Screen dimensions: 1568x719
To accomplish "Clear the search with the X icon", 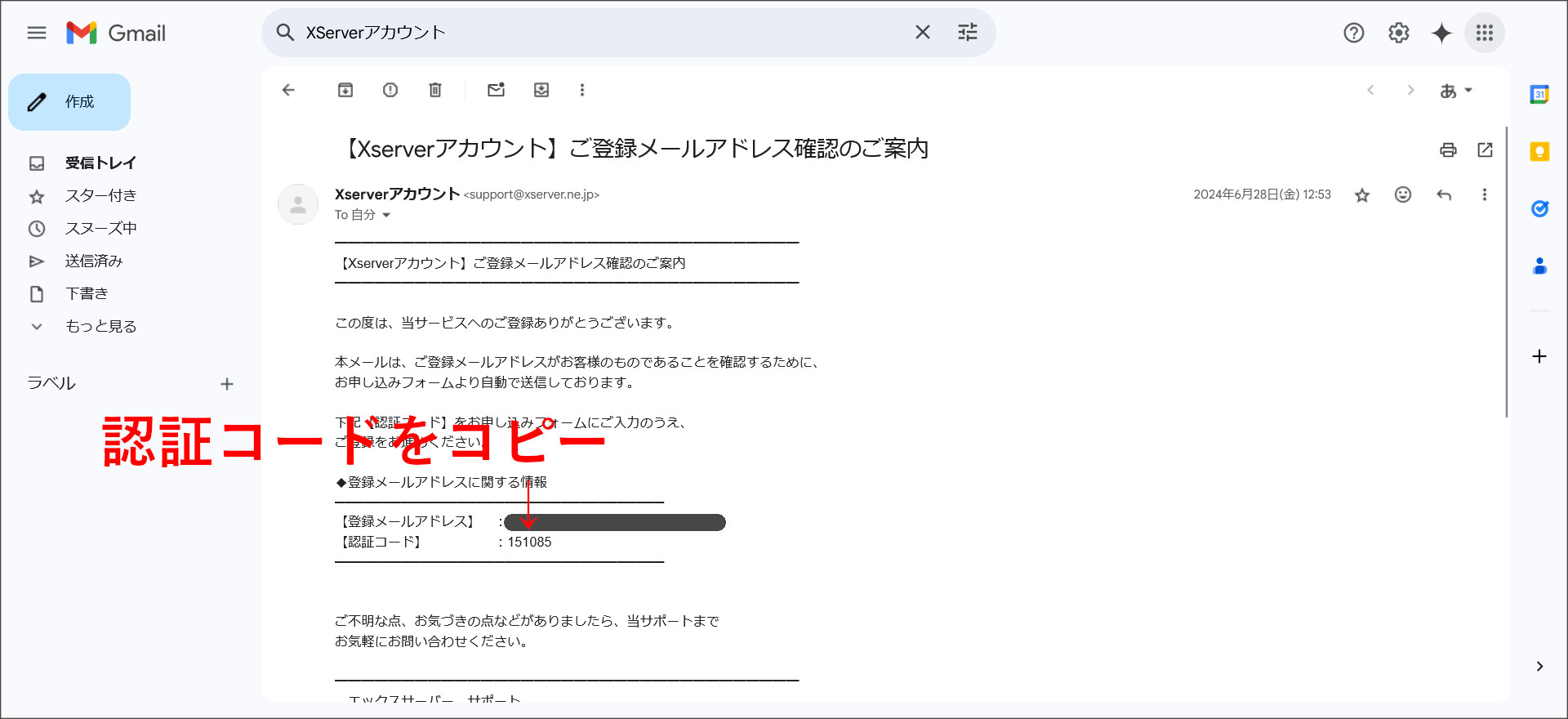I will [923, 32].
